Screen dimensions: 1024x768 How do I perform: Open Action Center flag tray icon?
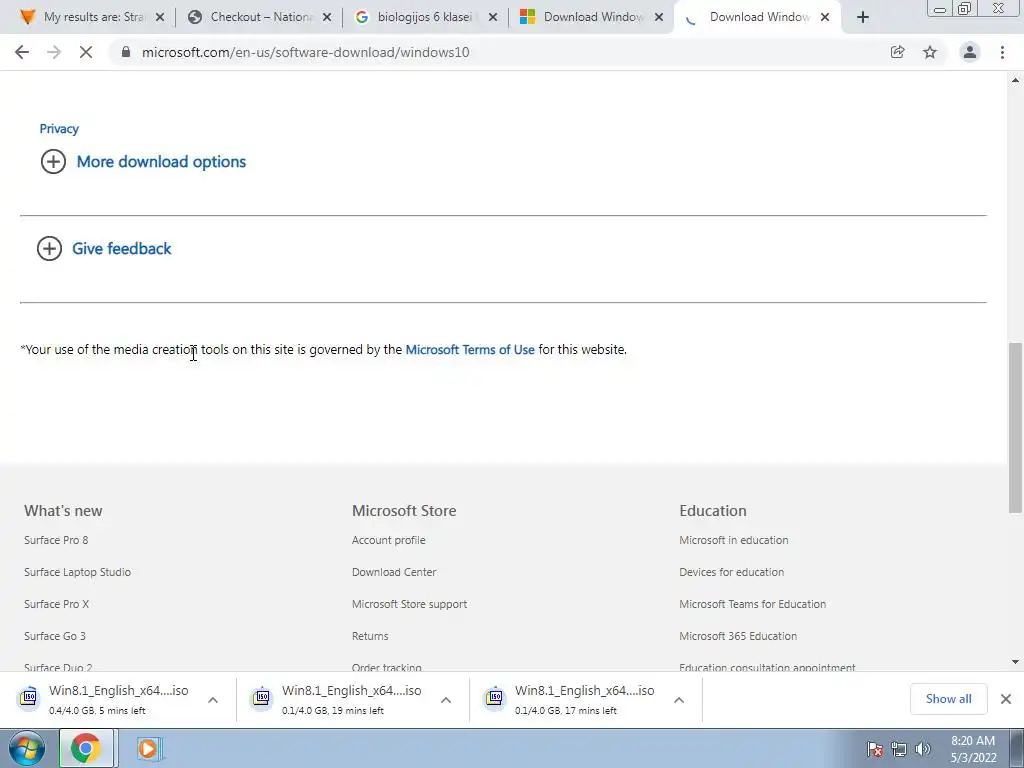coord(875,749)
